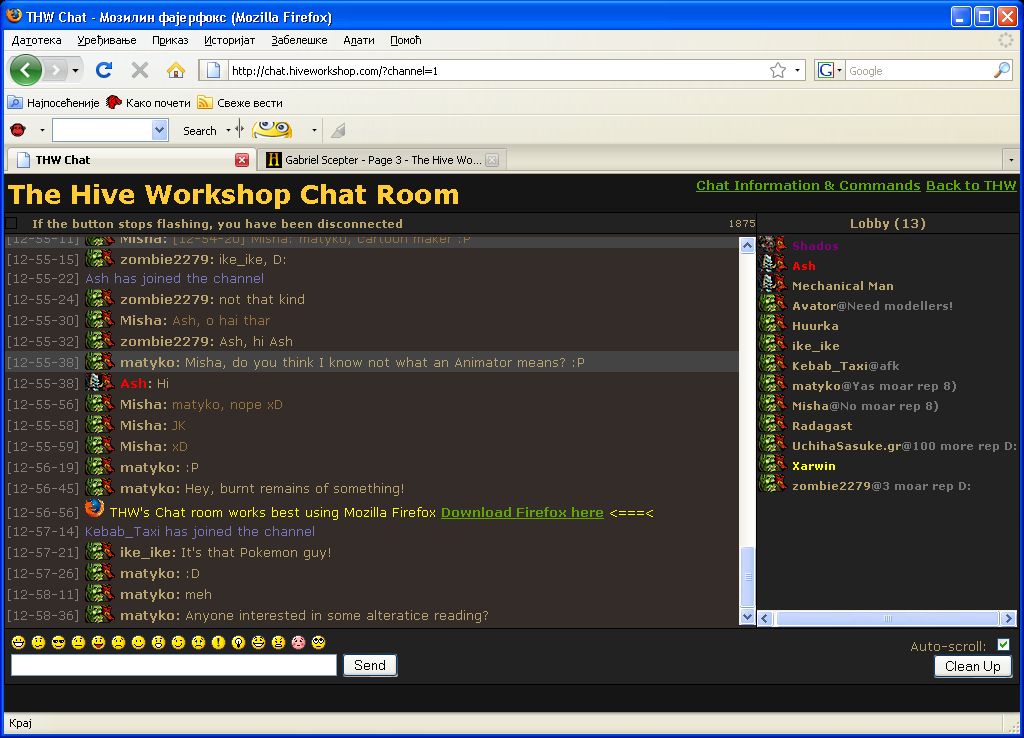
Task: Click the Clean Up button
Action: pyautogui.click(x=972, y=666)
